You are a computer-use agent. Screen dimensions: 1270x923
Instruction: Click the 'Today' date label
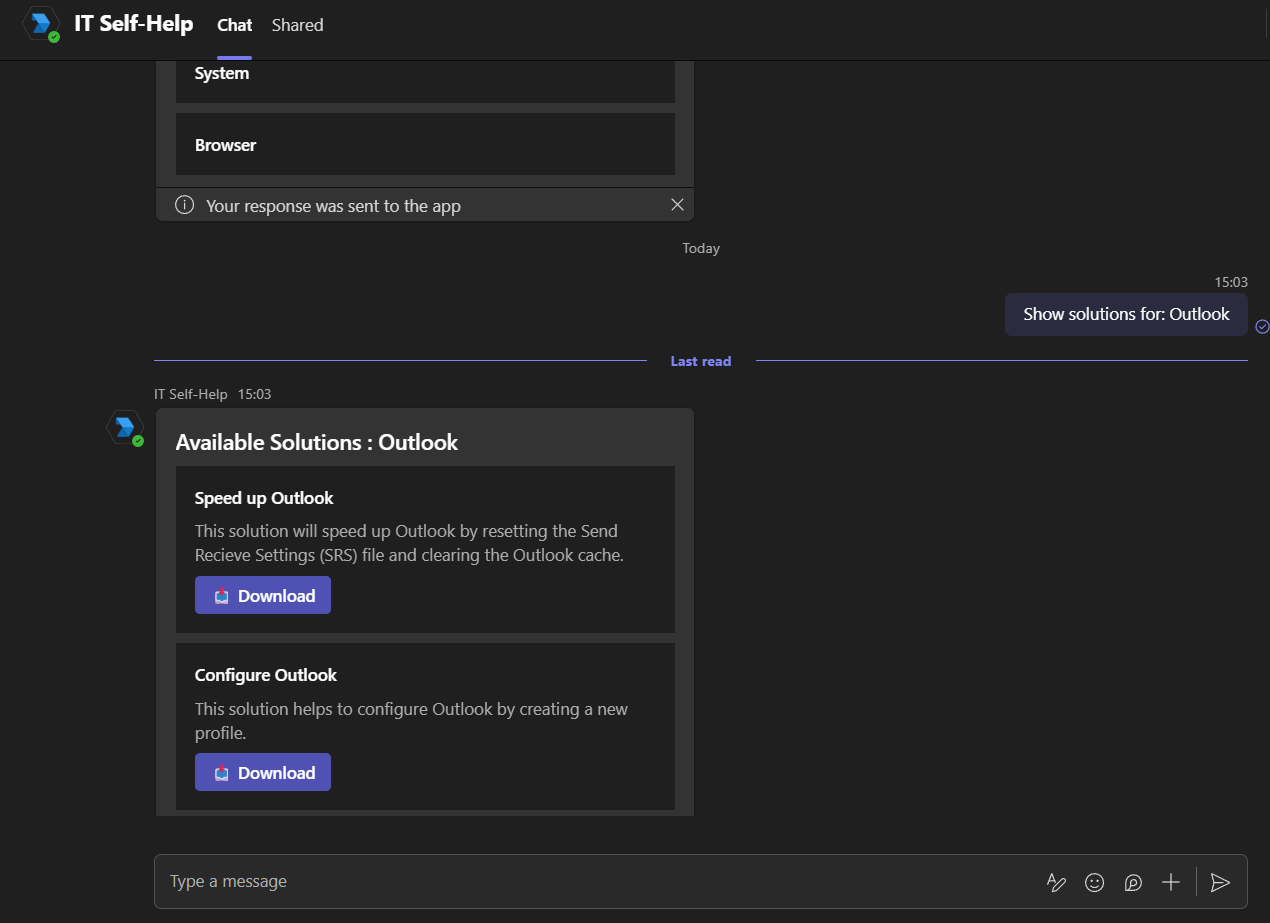701,248
